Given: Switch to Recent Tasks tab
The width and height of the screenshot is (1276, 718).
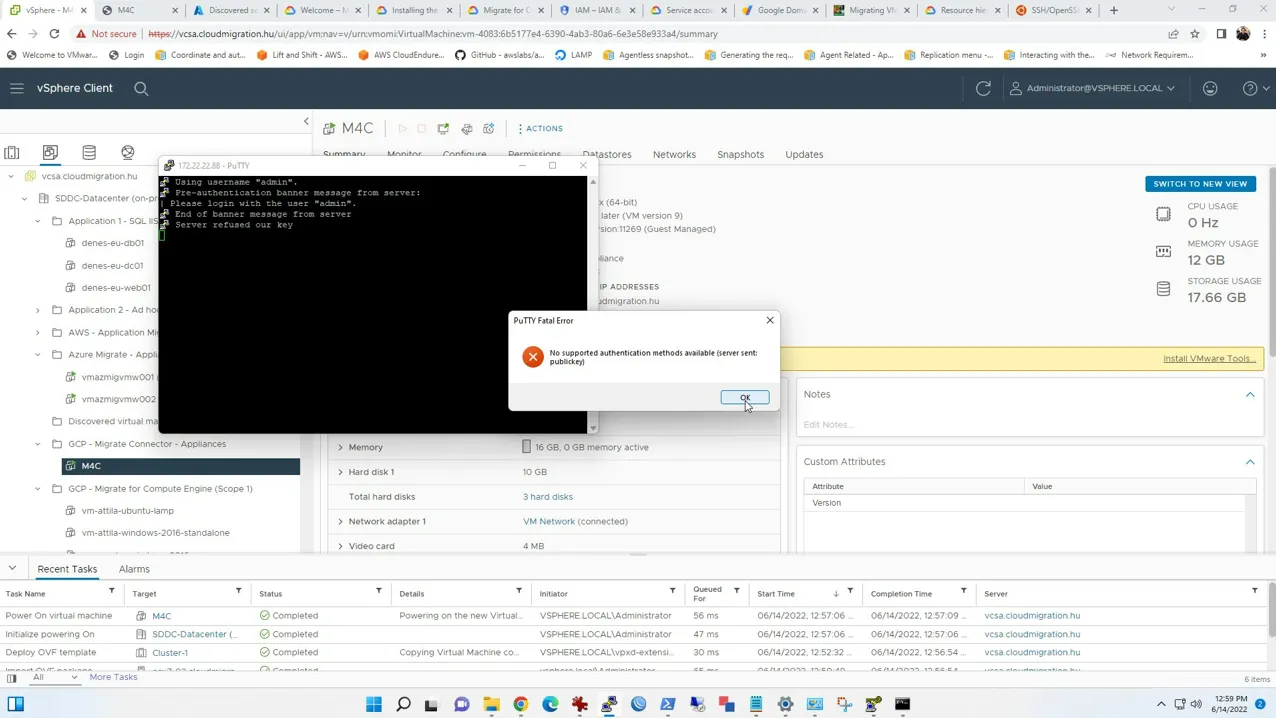Looking at the screenshot, I should 67,569.
